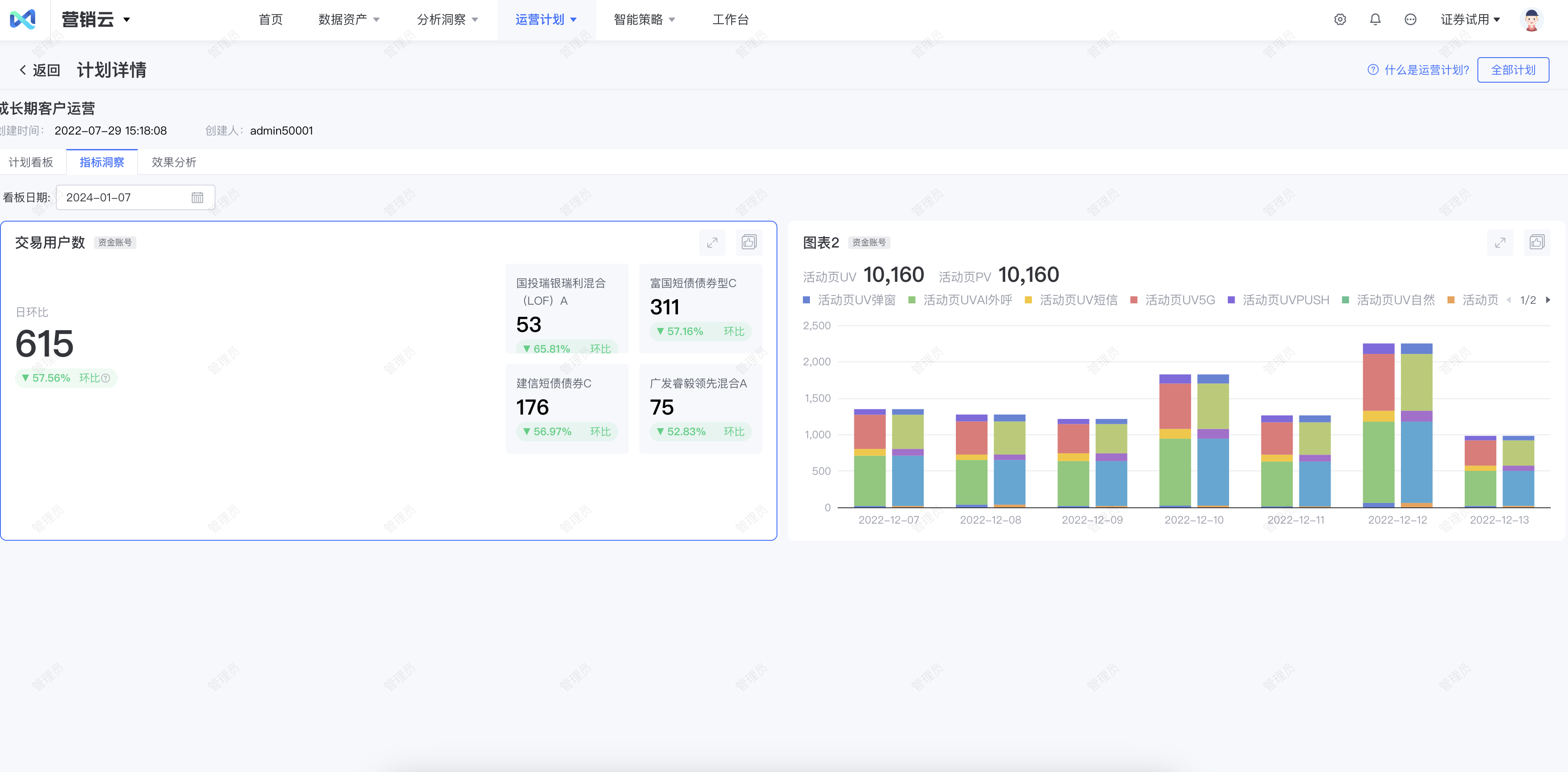
Task: Toggle legend 活动页UV5G
Action: click(x=1172, y=299)
